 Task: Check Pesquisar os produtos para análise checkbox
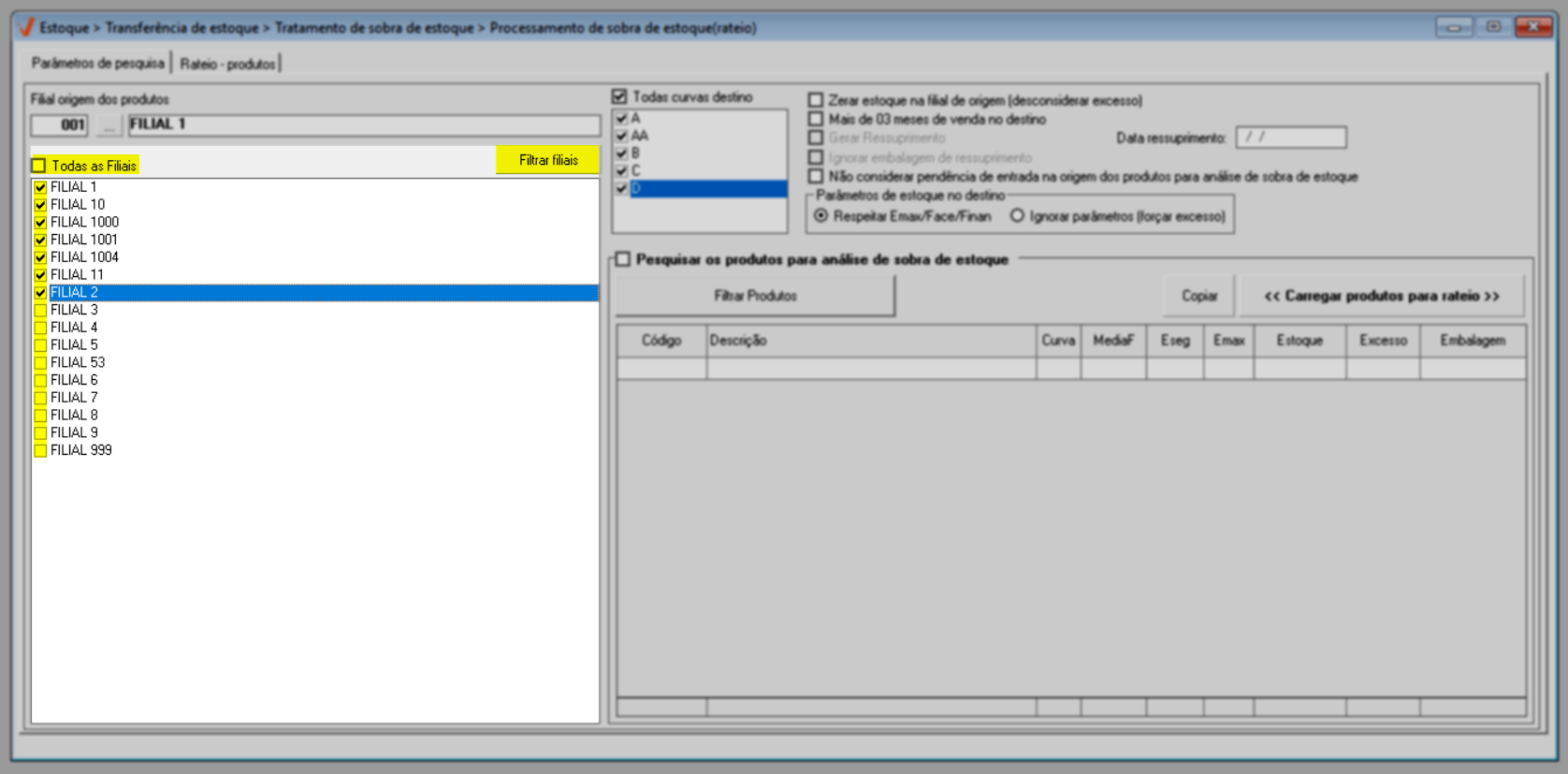(623, 259)
